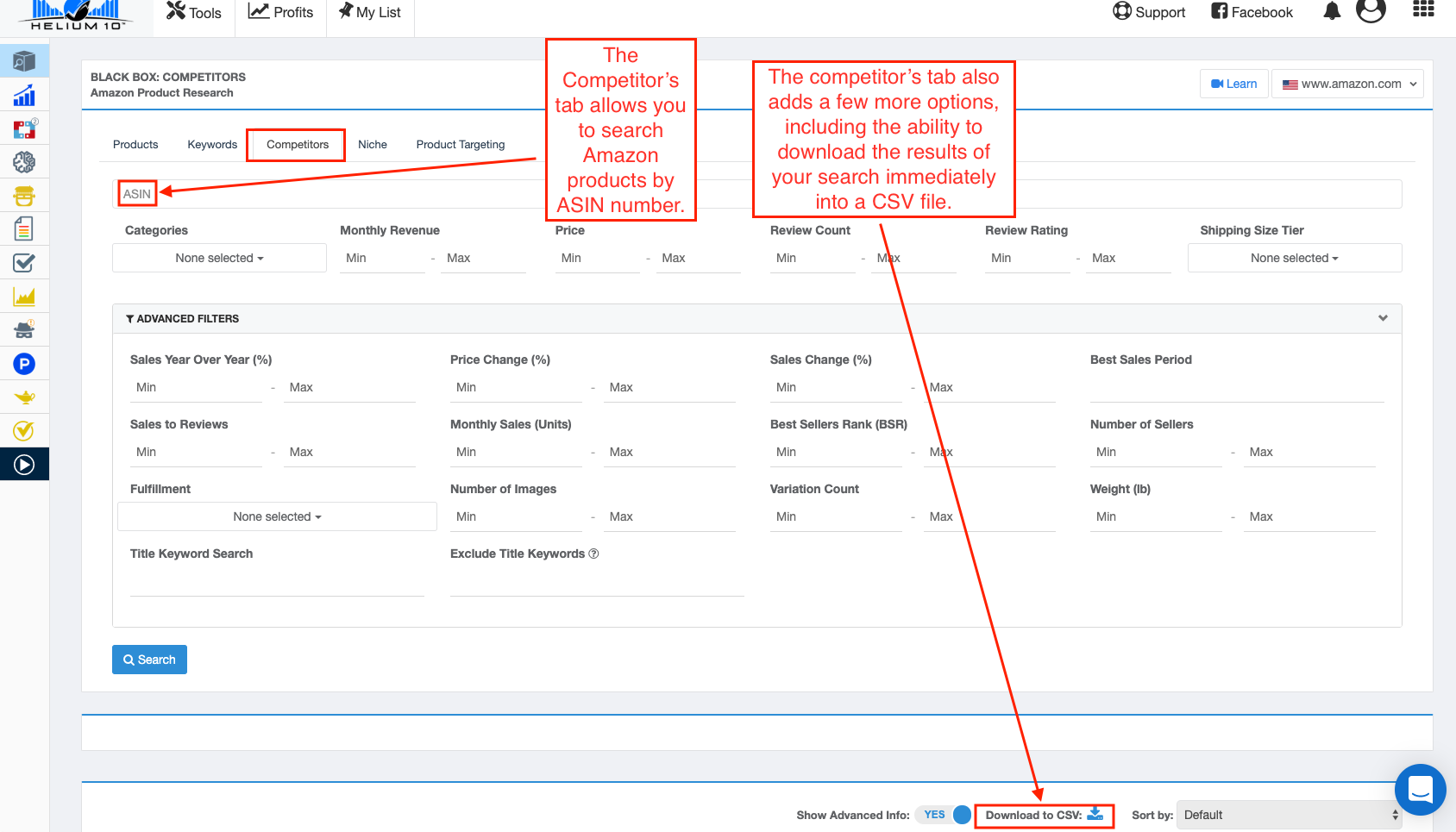Expand the Fulfillment dropdown
The width and height of the screenshot is (1456, 832).
click(x=277, y=516)
